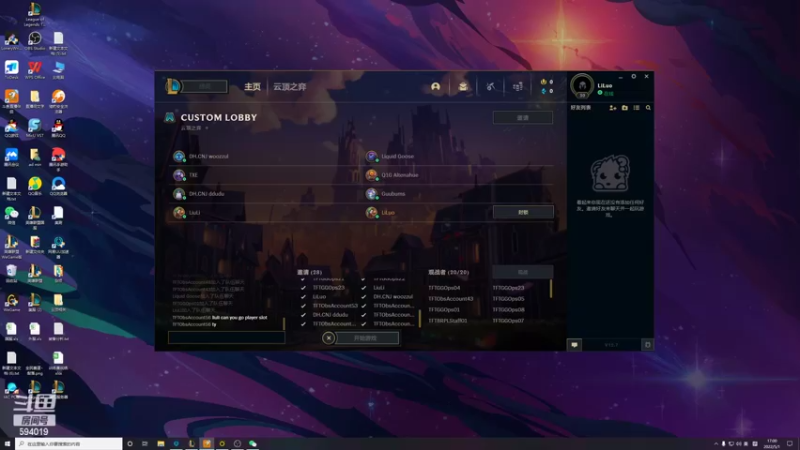The image size is (800, 450).
Task: Click player Q1G Altenahue's avatar
Action: tap(371, 175)
